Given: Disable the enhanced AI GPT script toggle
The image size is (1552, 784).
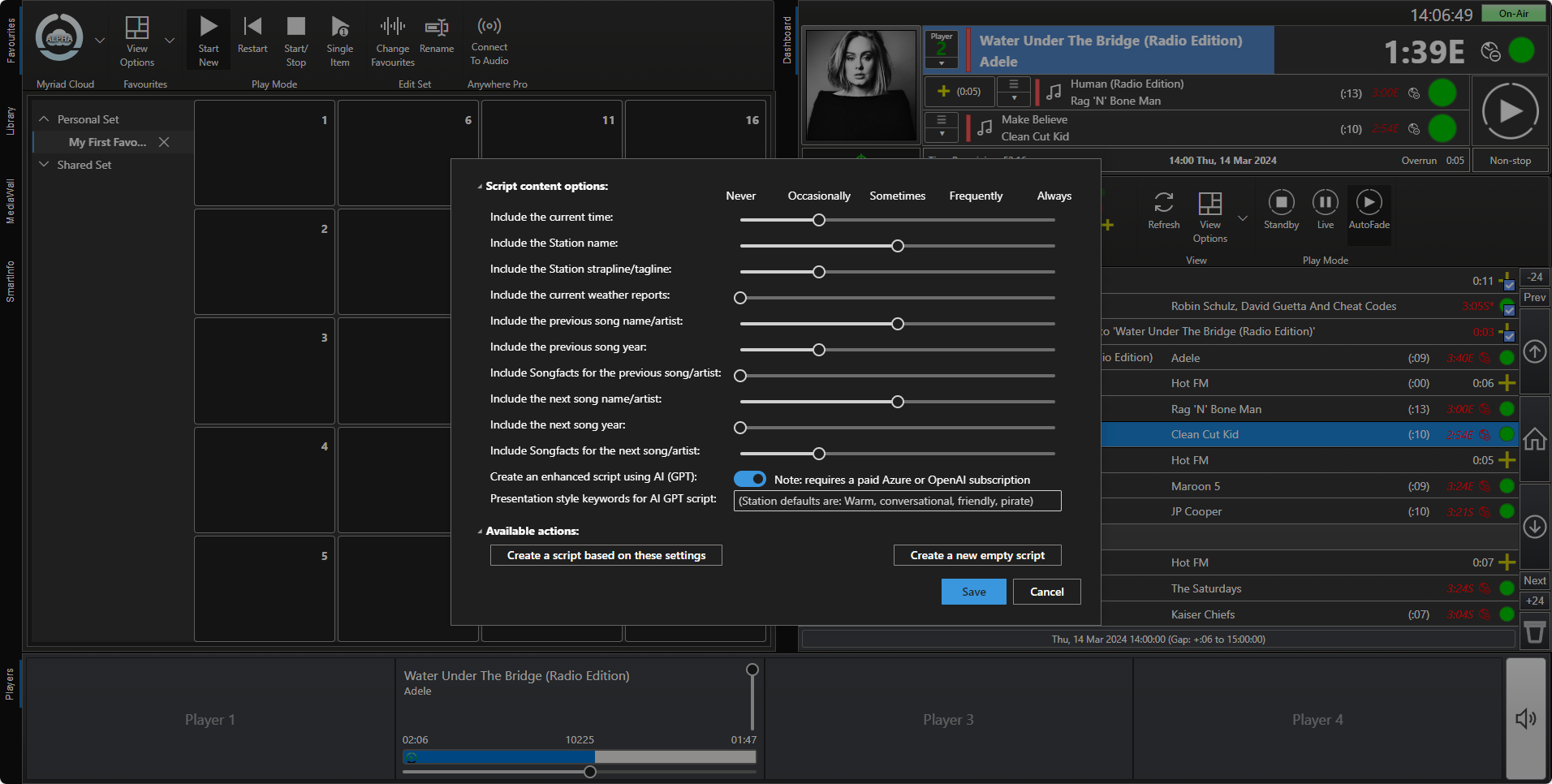Looking at the screenshot, I should 748,479.
